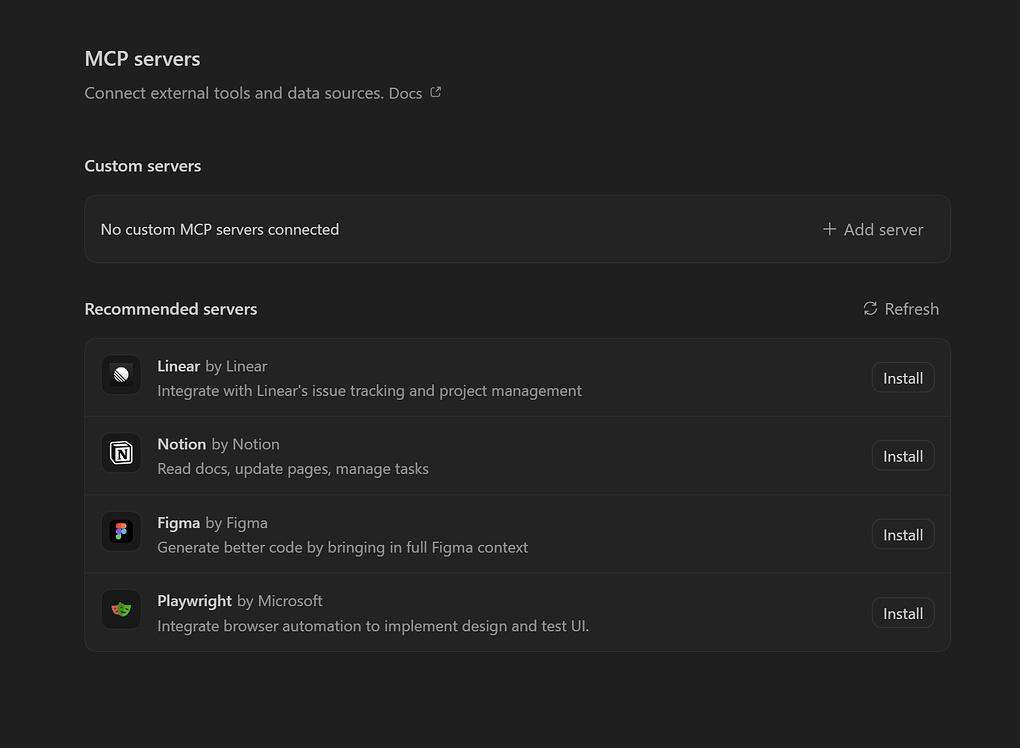Click 'by Microsoft' publisher text

click(x=280, y=601)
